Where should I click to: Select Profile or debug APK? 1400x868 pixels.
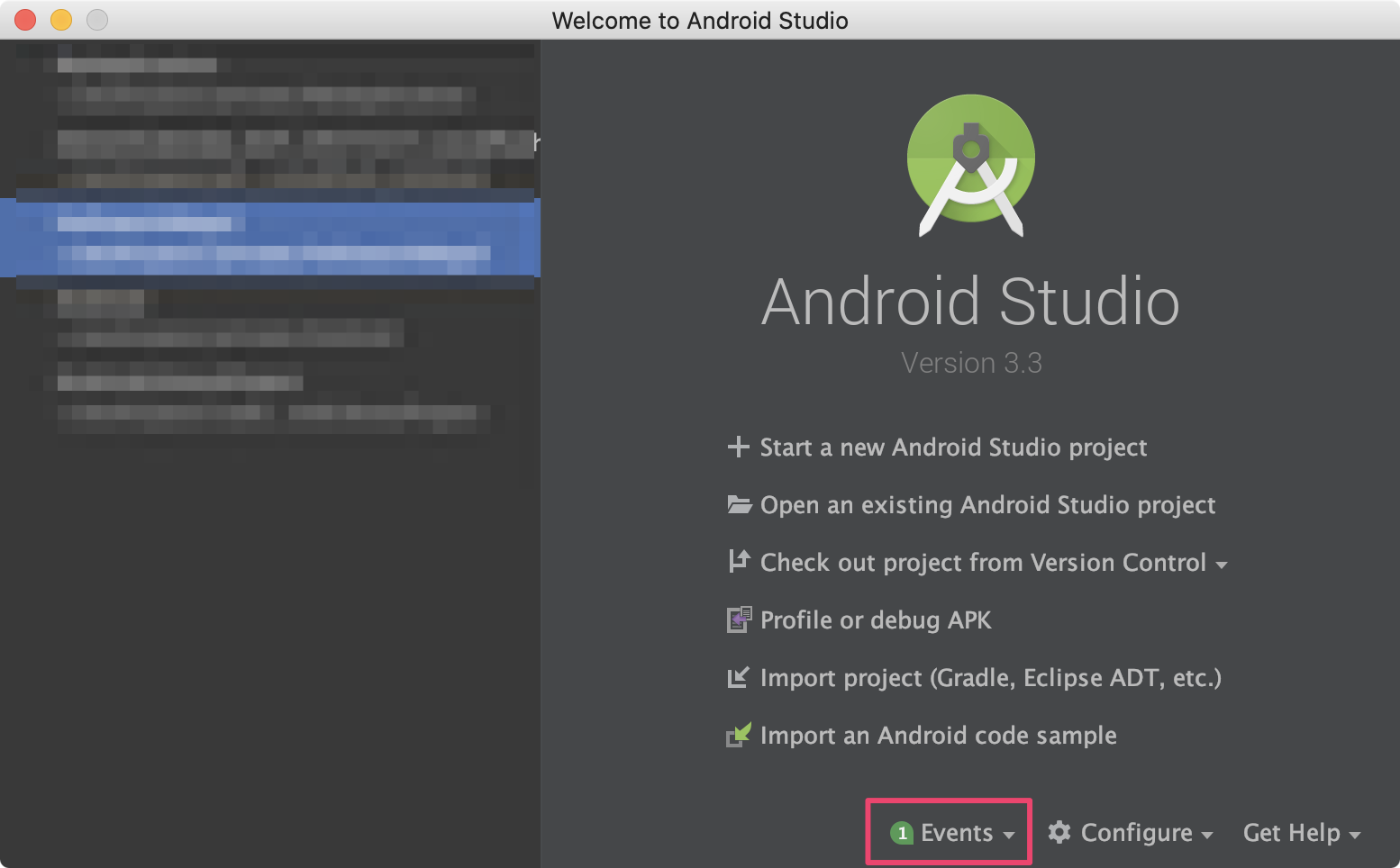pos(876,620)
